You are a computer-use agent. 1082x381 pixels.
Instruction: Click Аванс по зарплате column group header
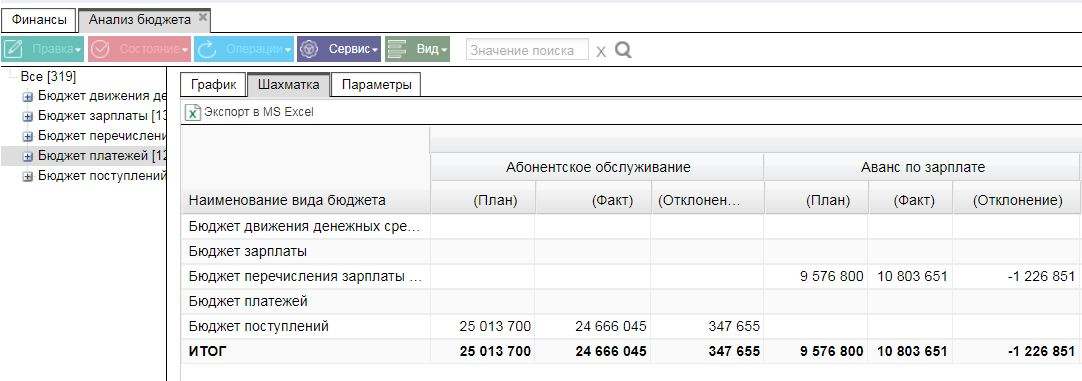[923, 167]
